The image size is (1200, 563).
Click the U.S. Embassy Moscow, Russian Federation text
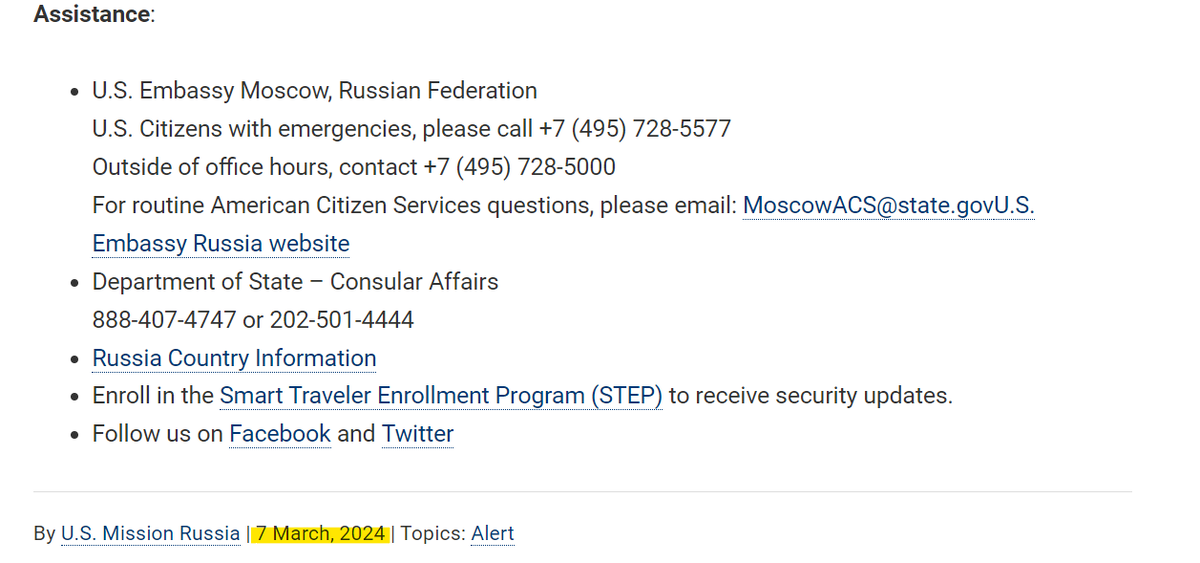315,91
